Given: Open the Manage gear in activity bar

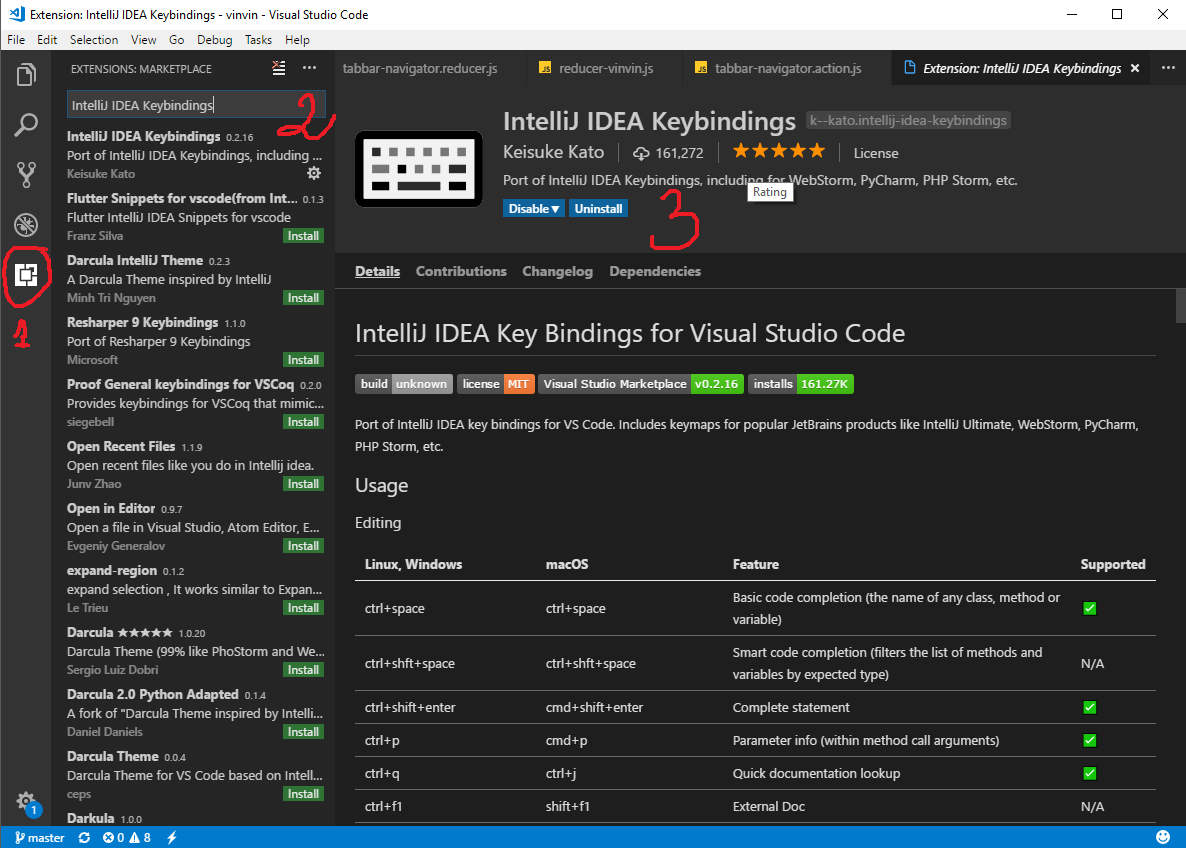Looking at the screenshot, I should (26, 801).
